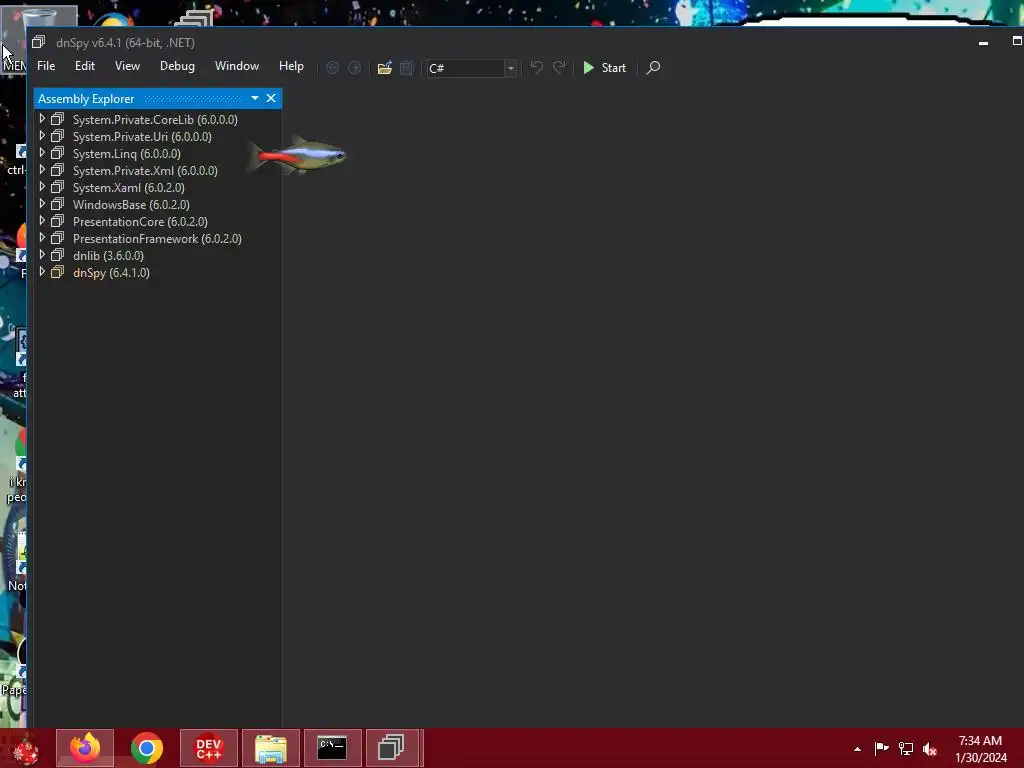This screenshot has width=1024, height=768.
Task: Open the Window menu
Action: tap(236, 66)
